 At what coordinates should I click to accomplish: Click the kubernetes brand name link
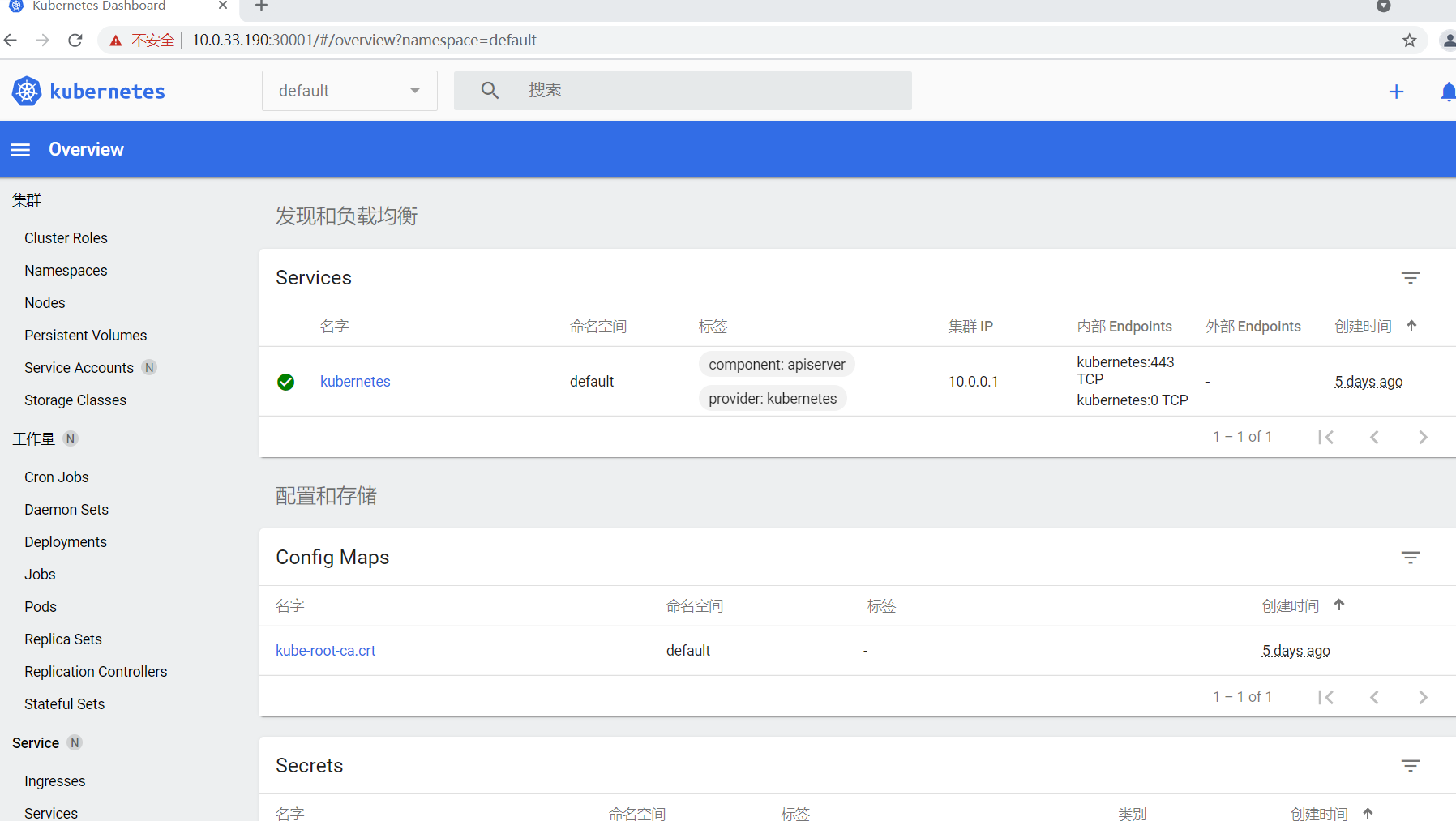[x=108, y=92]
